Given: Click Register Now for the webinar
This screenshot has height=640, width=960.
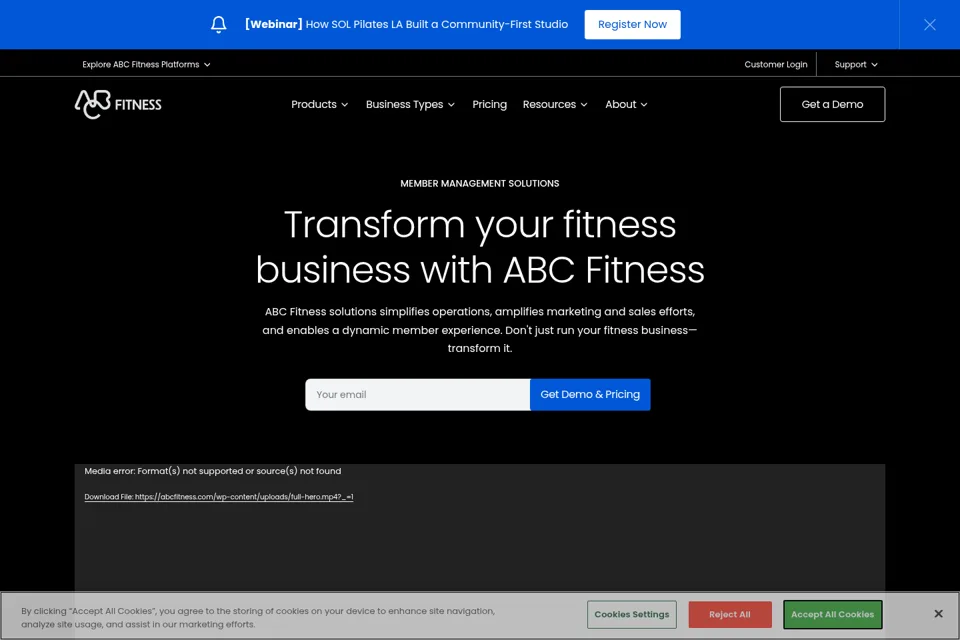Looking at the screenshot, I should pos(632,24).
